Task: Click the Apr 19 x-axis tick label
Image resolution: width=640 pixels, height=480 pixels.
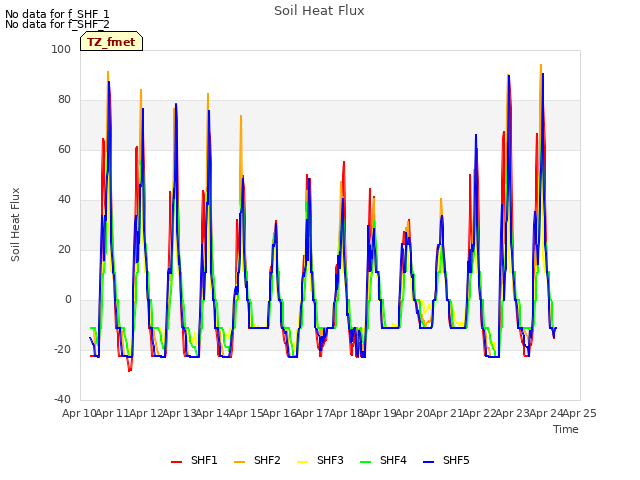Action: pos(380,413)
